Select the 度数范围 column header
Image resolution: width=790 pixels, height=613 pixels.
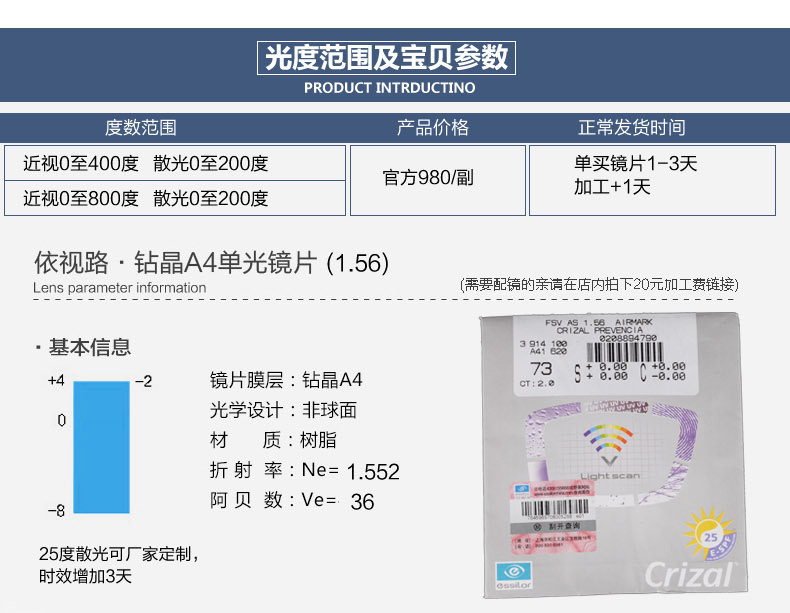[x=141, y=127]
